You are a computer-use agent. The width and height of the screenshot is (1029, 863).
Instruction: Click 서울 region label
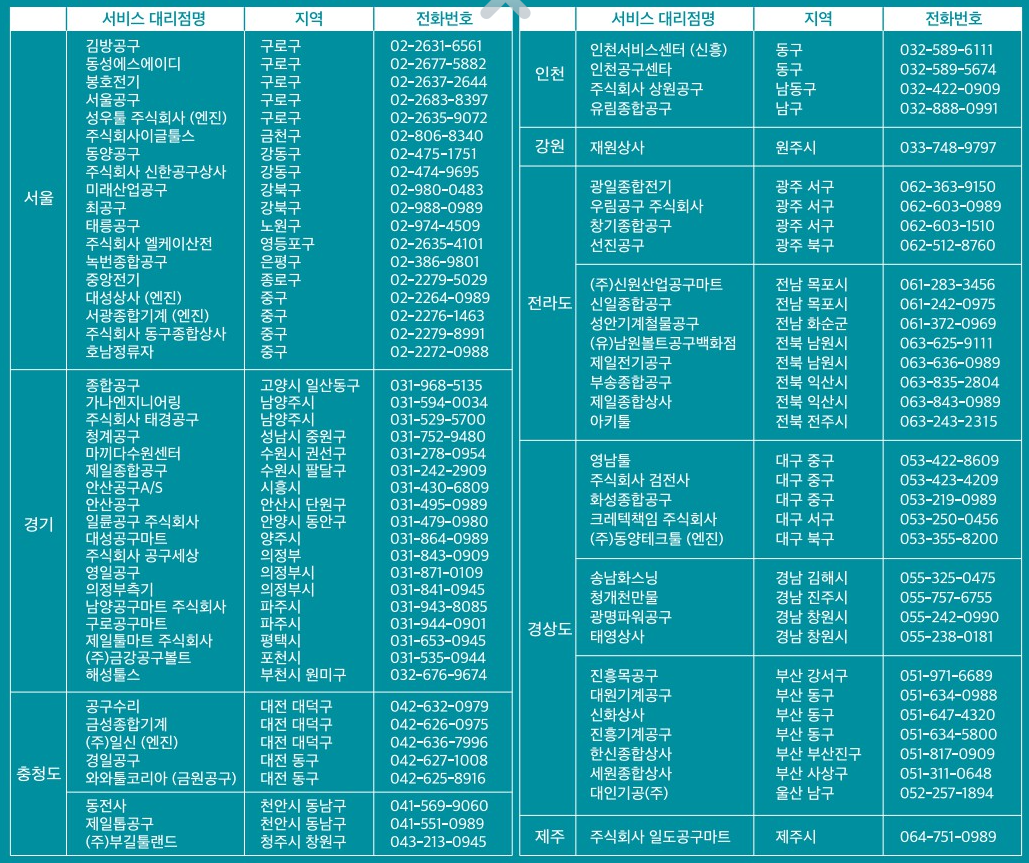38,198
